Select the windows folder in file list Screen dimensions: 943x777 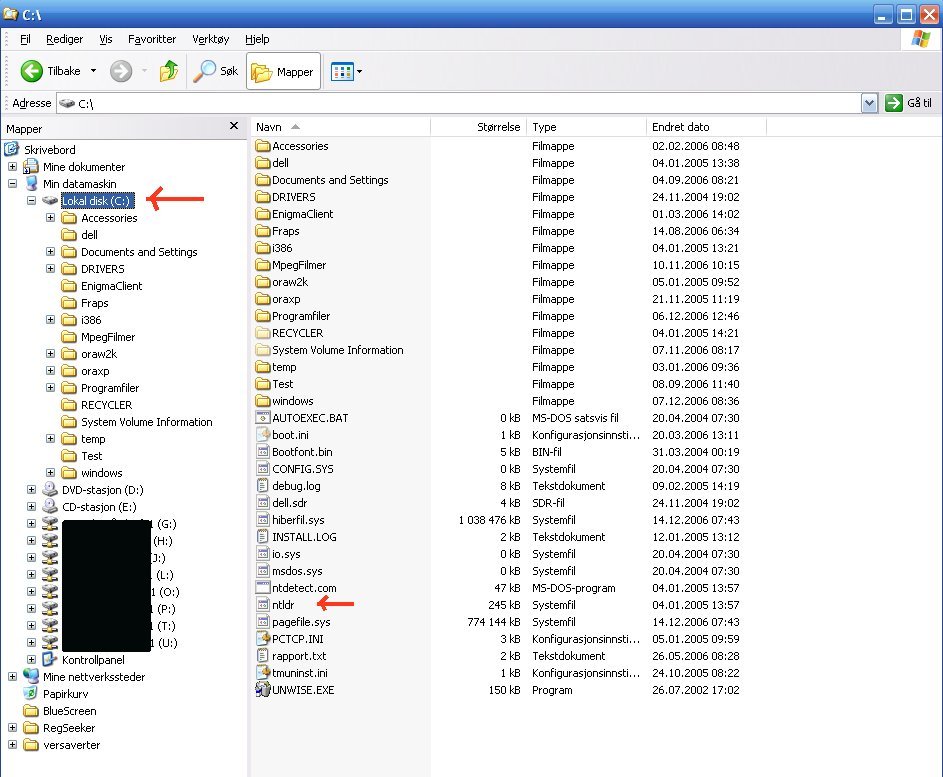coord(284,401)
